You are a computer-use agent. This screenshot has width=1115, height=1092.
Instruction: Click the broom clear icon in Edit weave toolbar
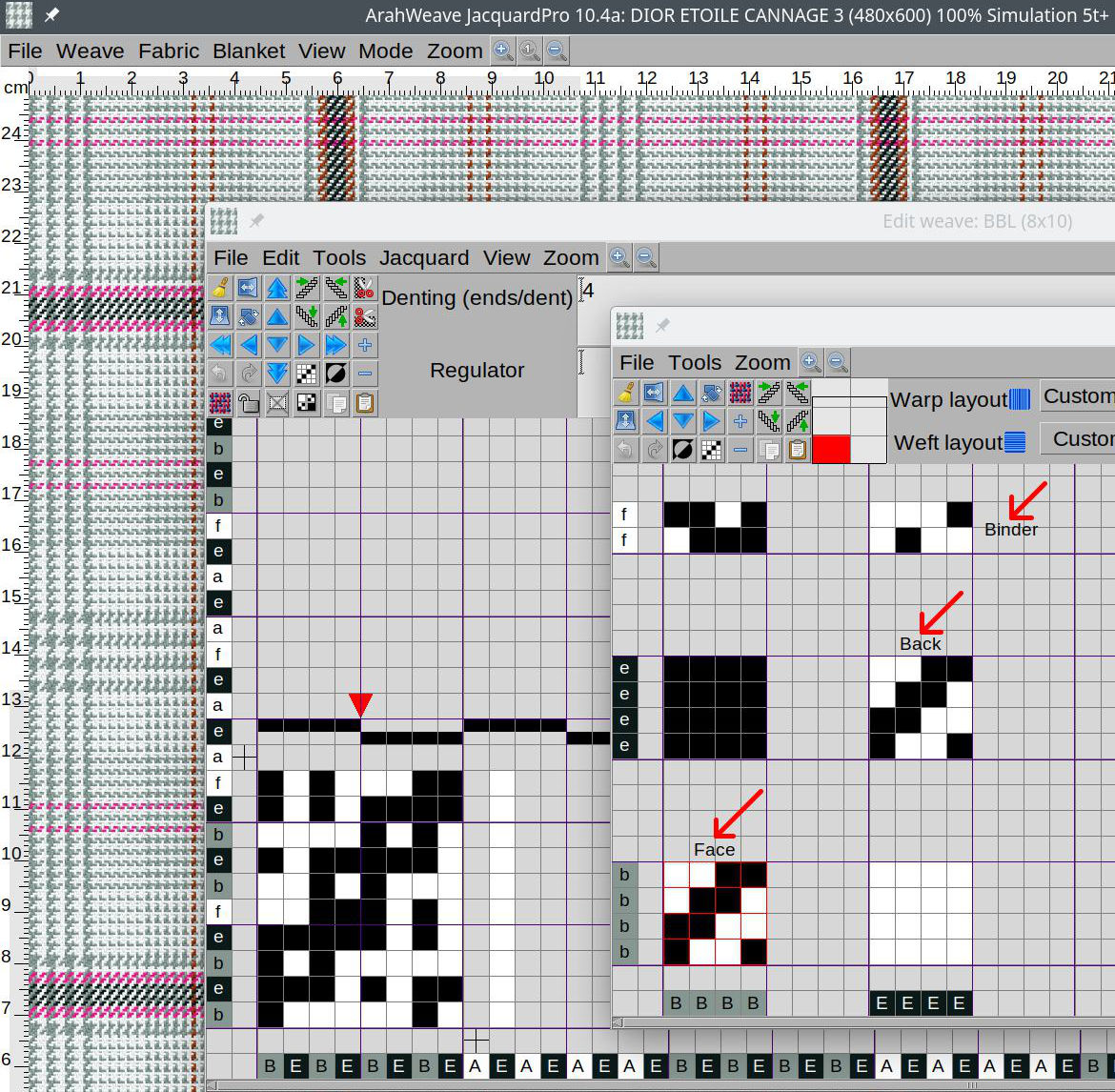tap(219, 288)
